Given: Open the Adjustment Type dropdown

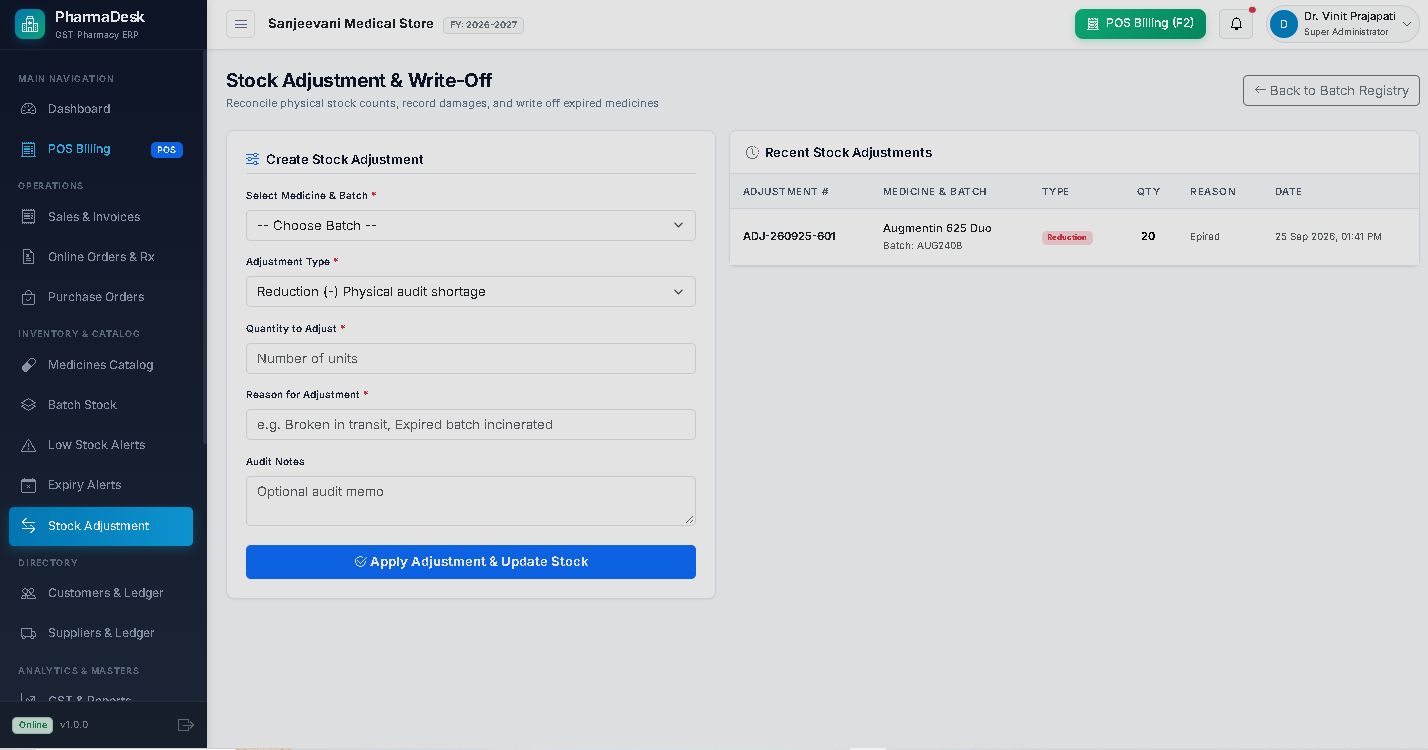Looking at the screenshot, I should pyautogui.click(x=471, y=292).
